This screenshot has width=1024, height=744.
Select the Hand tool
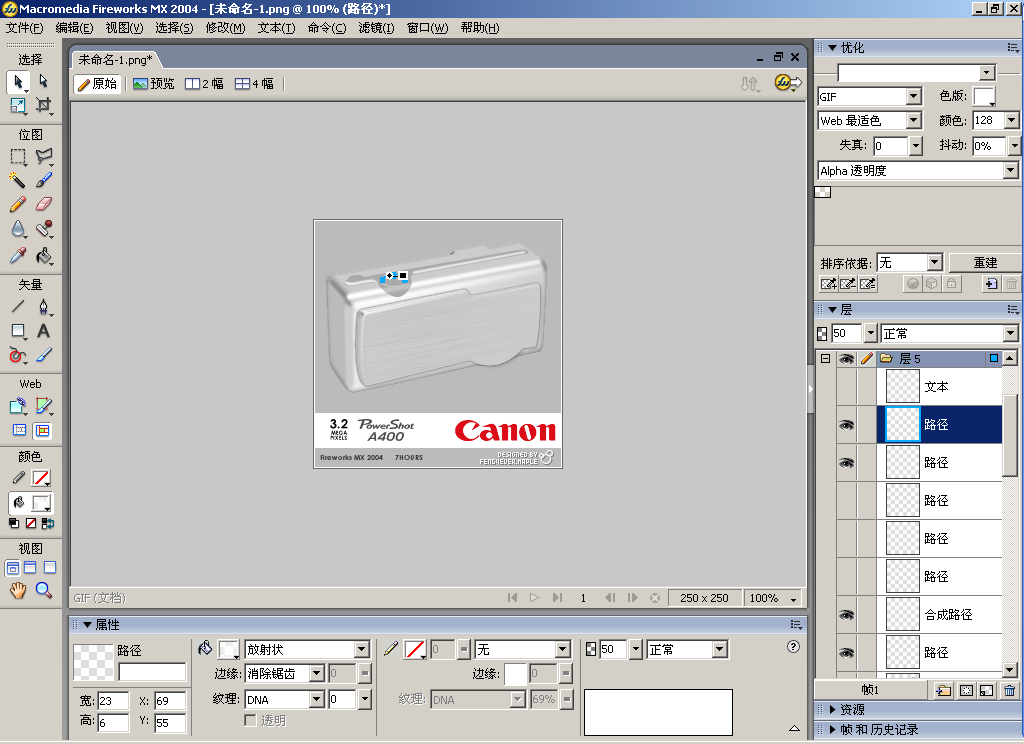[x=18, y=590]
